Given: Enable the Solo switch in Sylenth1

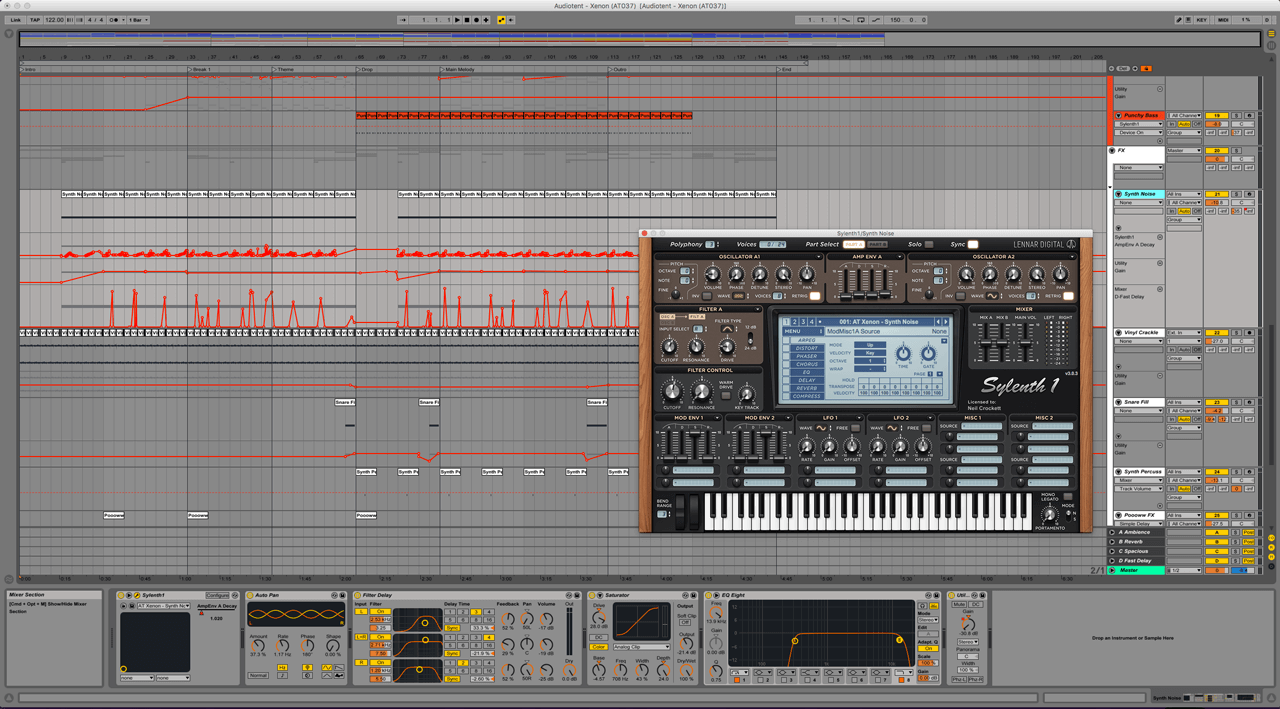Looking at the screenshot, I should click(x=929, y=244).
